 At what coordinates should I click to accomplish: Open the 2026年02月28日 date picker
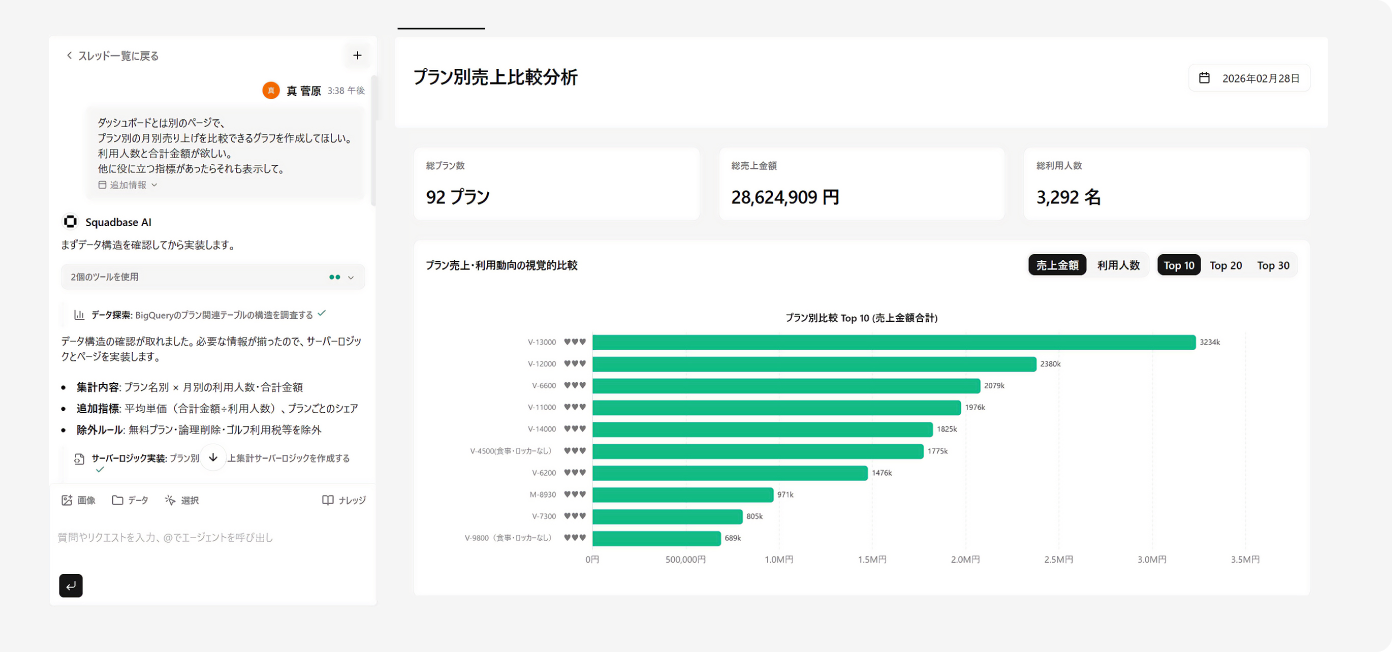click(1249, 78)
